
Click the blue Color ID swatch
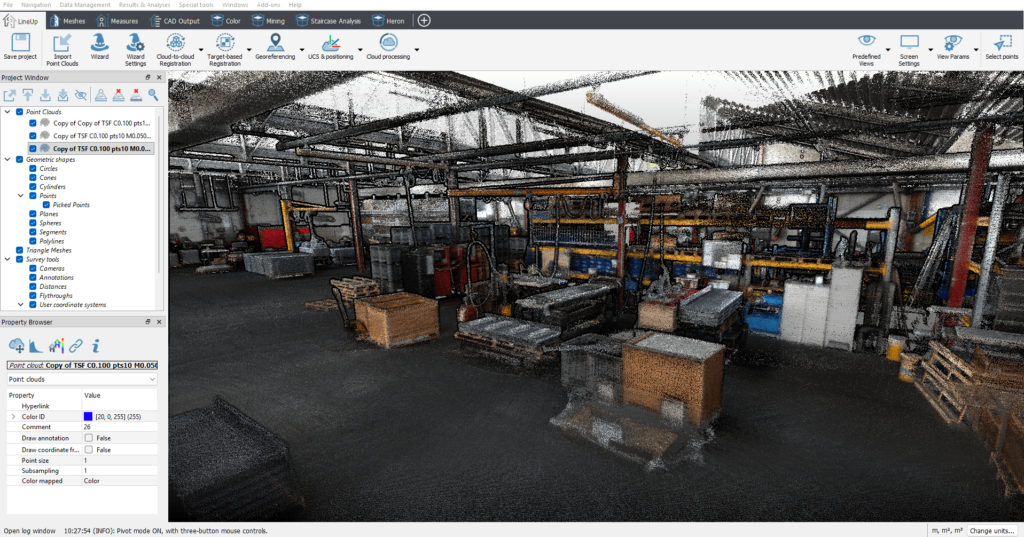(x=88, y=416)
